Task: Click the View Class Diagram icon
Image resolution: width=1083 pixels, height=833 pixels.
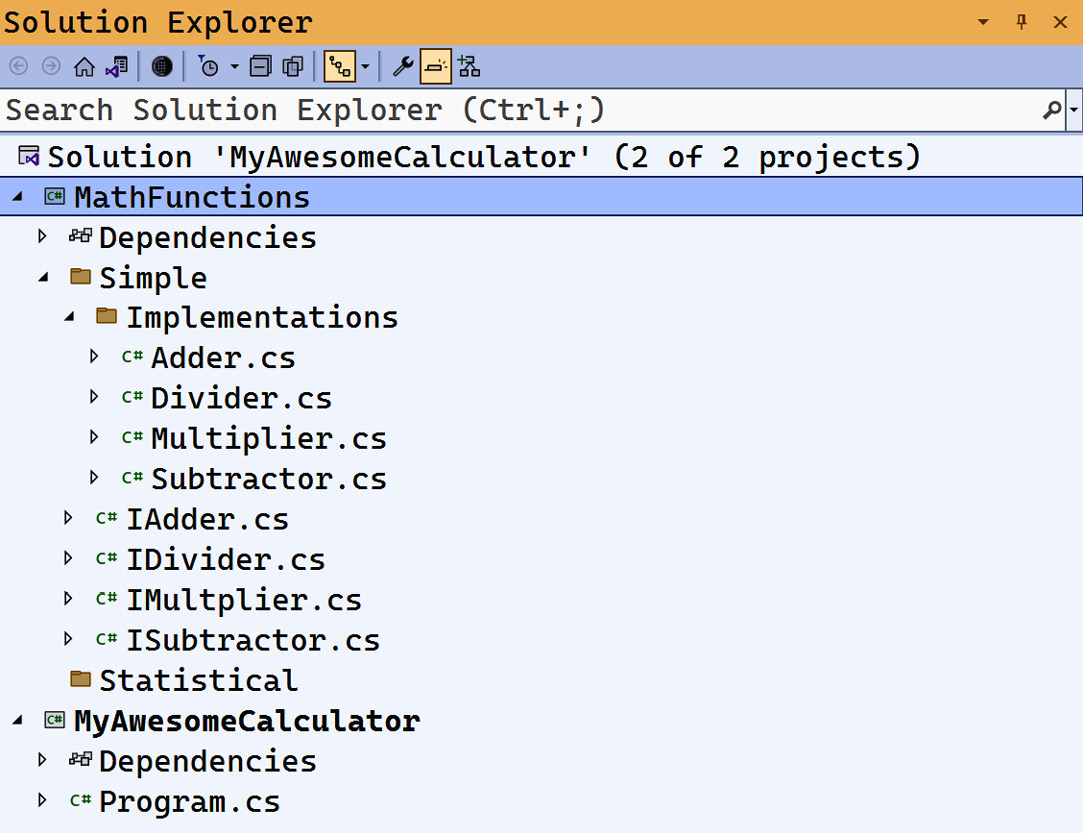Action: (x=469, y=67)
